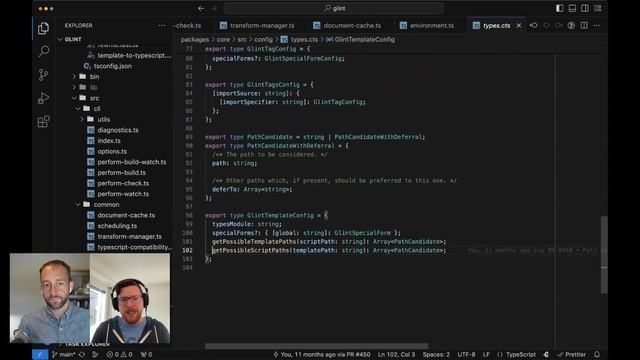Click the config breadcrumb segment
The width and height of the screenshot is (640, 360).
coord(263,40)
